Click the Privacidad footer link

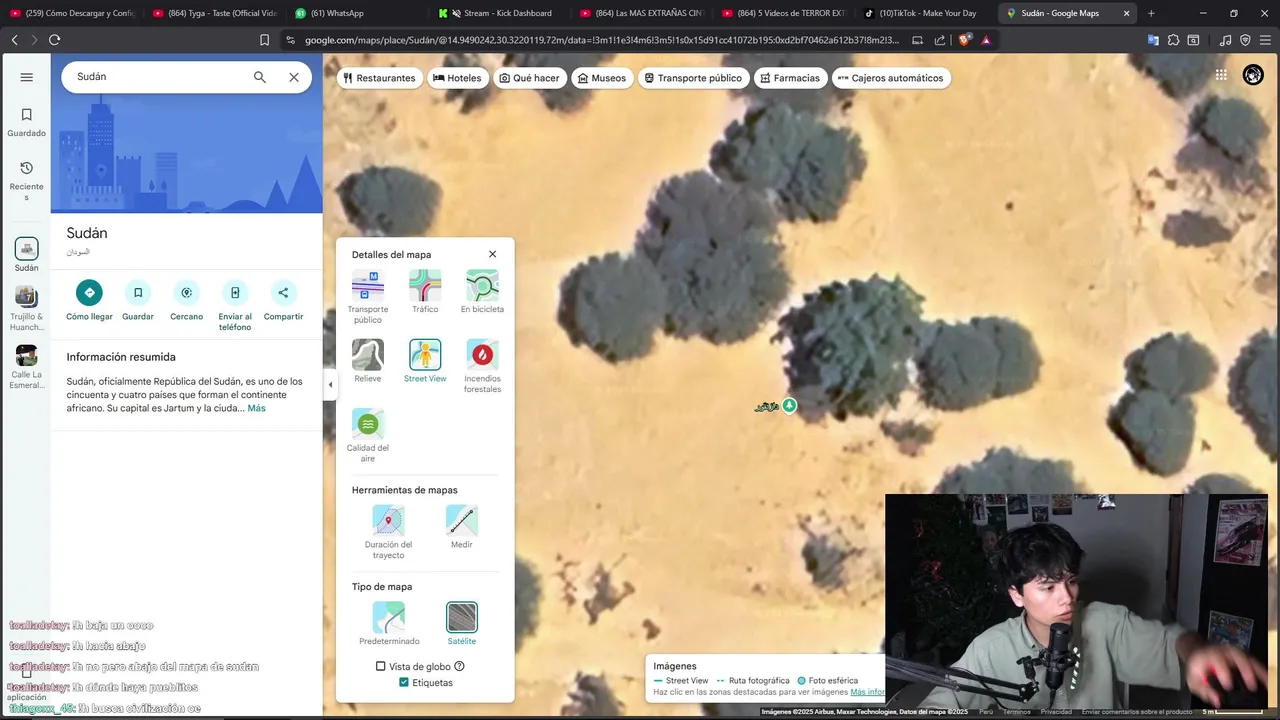click(1056, 712)
